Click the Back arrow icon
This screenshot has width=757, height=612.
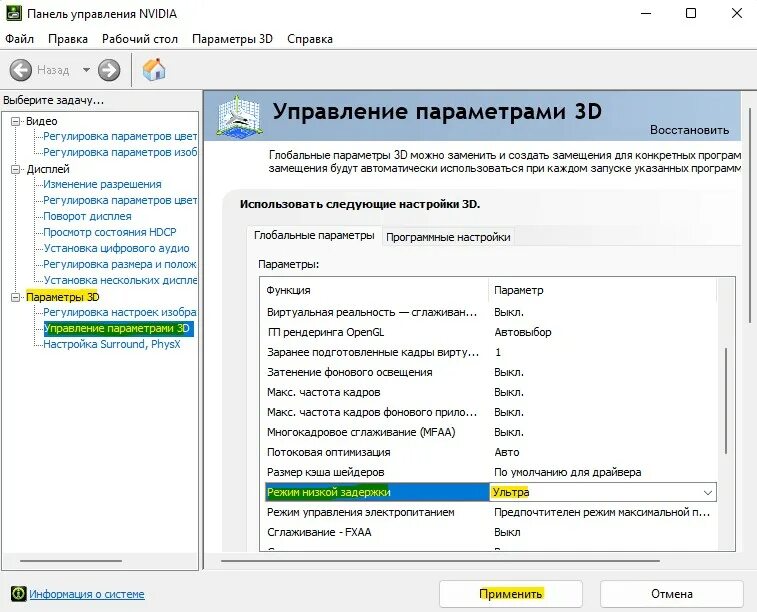pyautogui.click(x=20, y=70)
